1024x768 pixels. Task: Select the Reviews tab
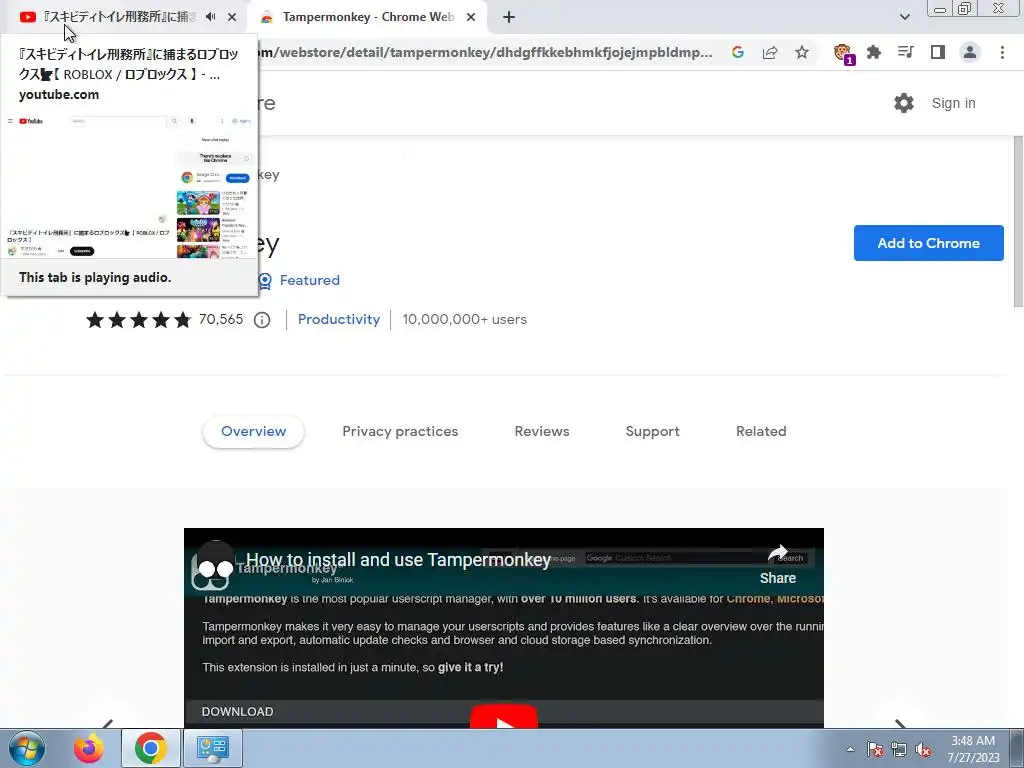[542, 432]
